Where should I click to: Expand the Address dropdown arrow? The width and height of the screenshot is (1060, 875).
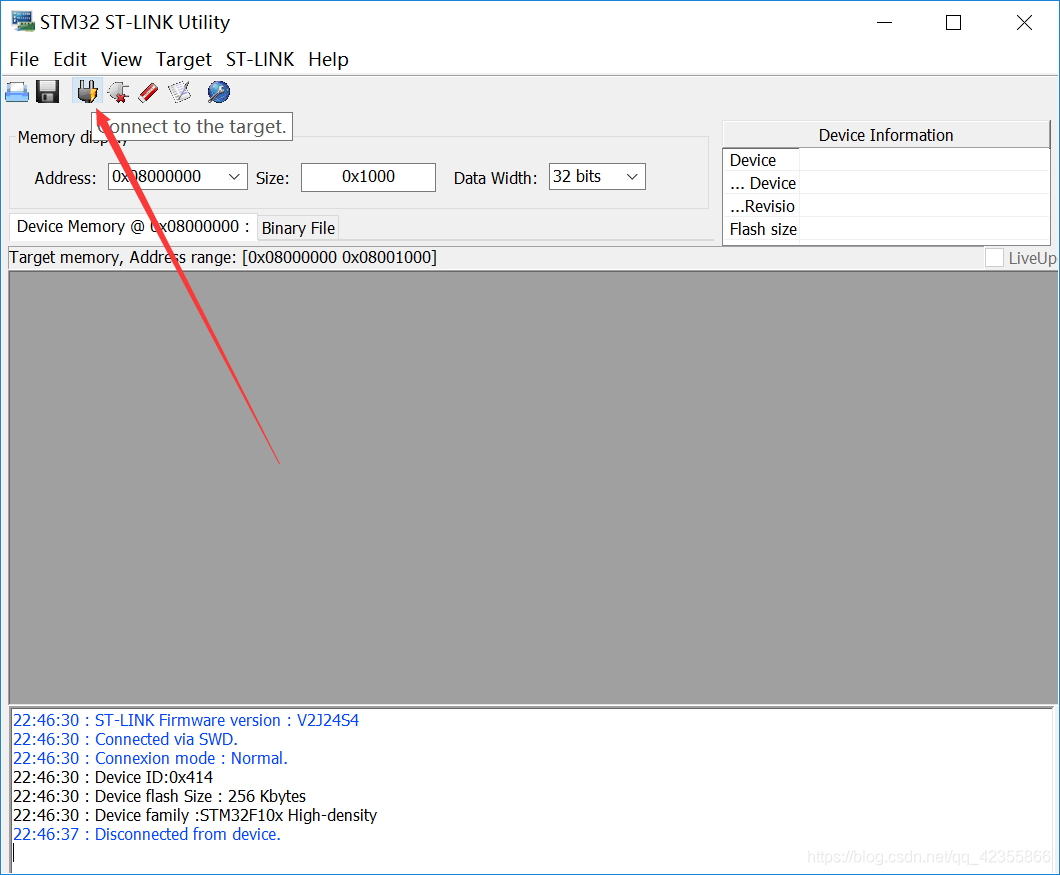click(x=234, y=177)
